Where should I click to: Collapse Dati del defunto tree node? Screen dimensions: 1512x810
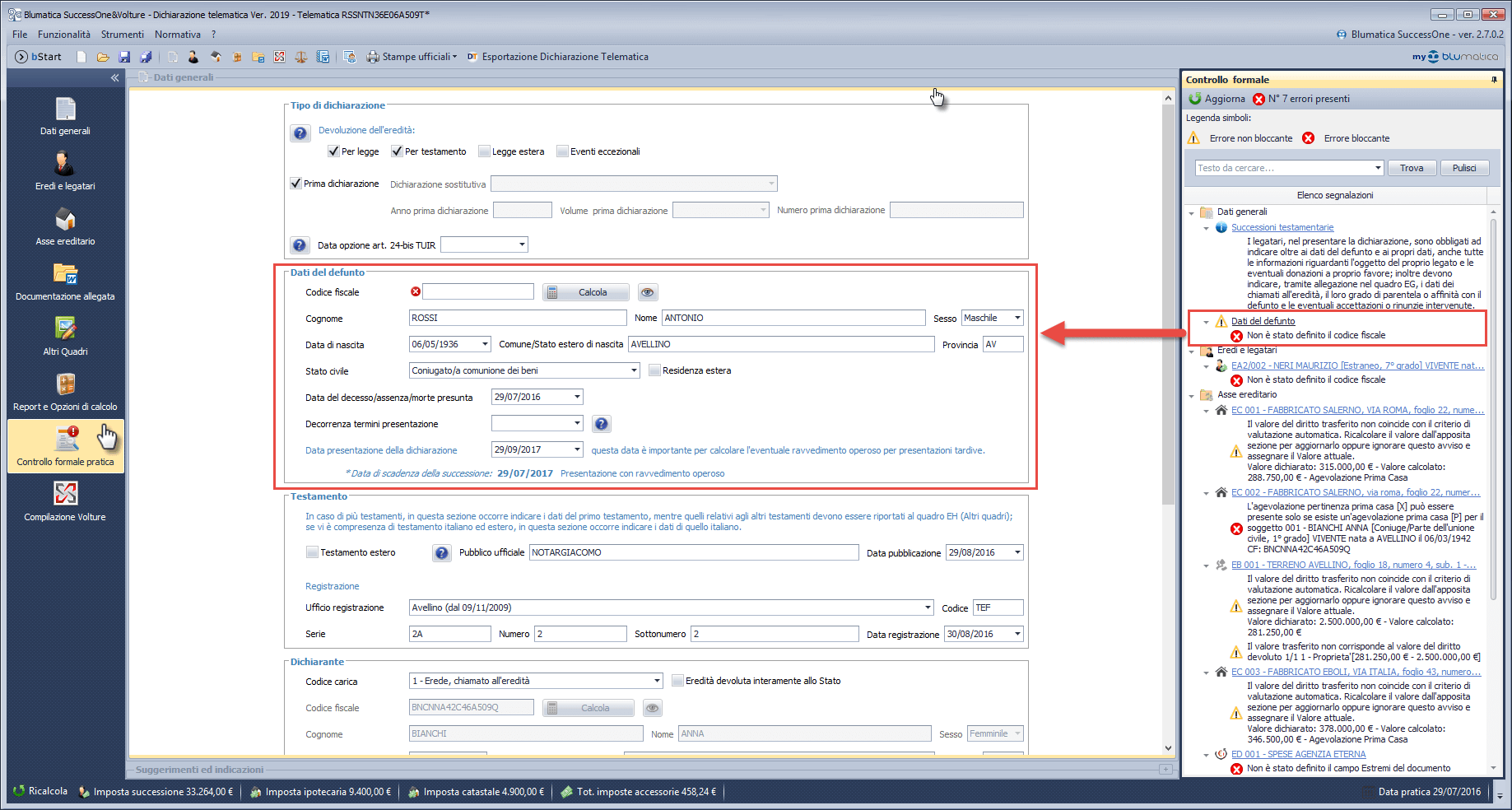[x=1206, y=322]
